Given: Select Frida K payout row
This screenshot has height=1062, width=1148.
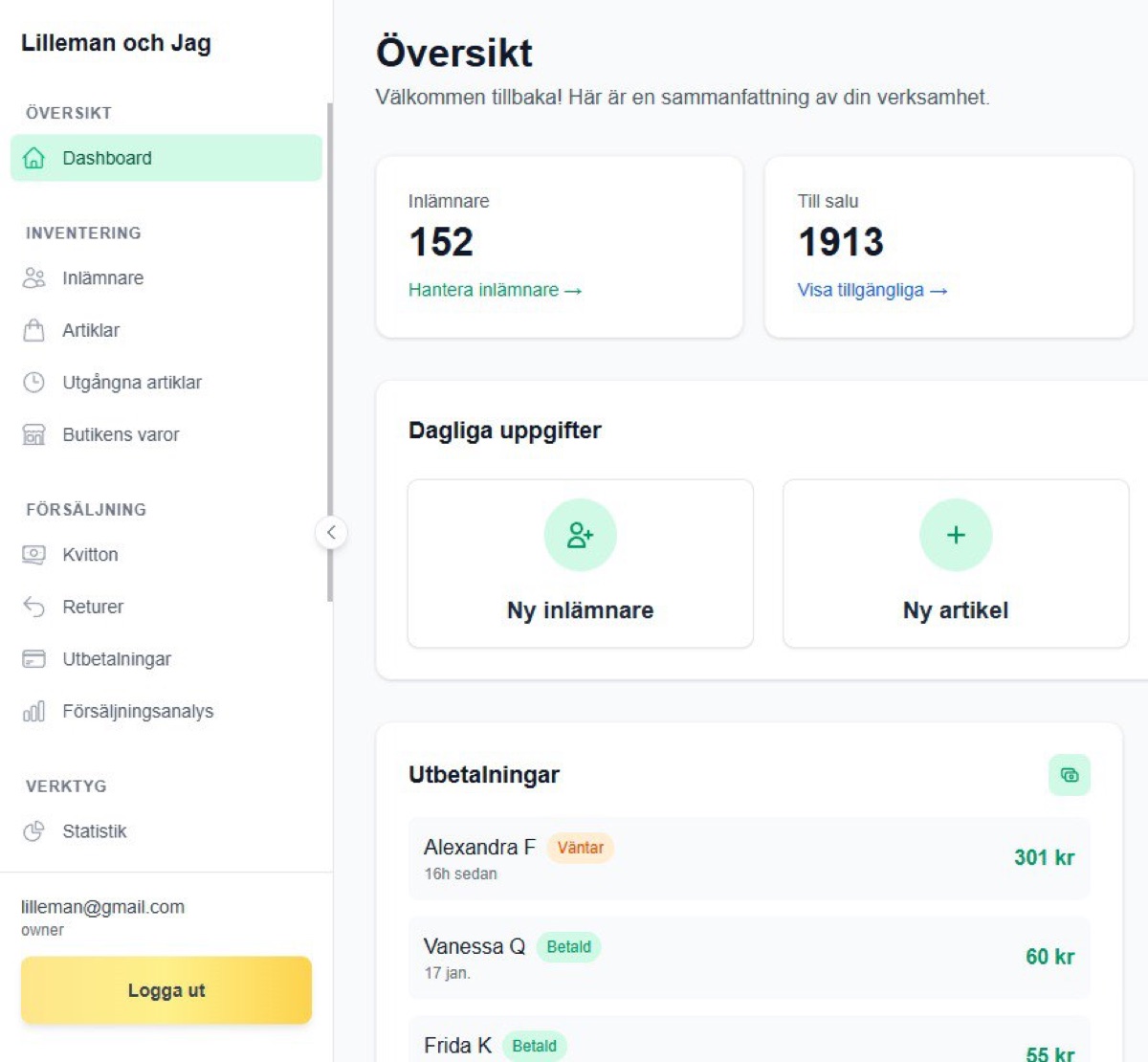Looking at the screenshot, I should pyautogui.click(x=749, y=1040).
